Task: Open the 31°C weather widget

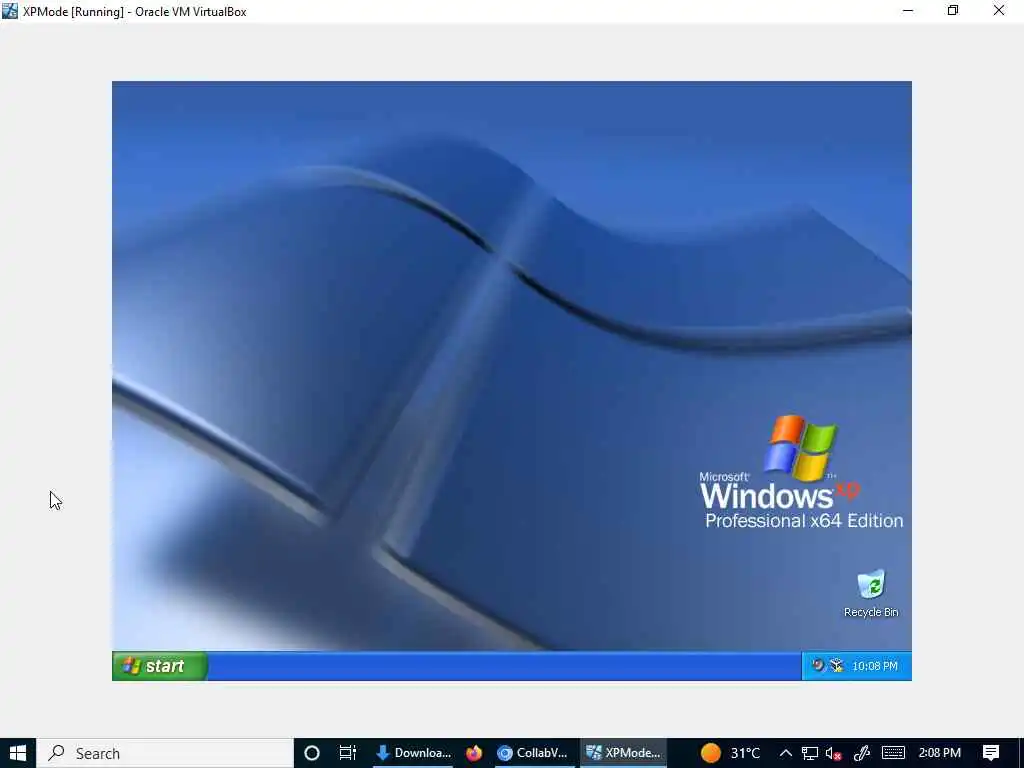Action: click(x=730, y=753)
